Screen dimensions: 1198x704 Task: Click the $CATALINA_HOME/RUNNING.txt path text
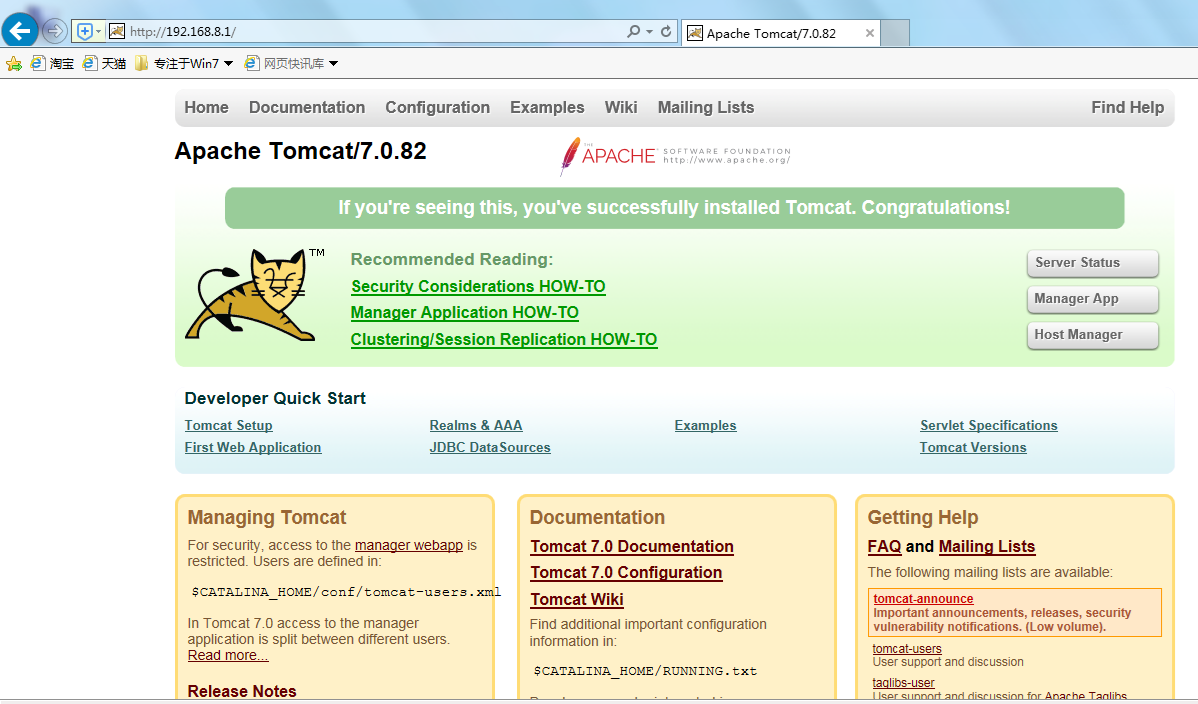point(645,672)
